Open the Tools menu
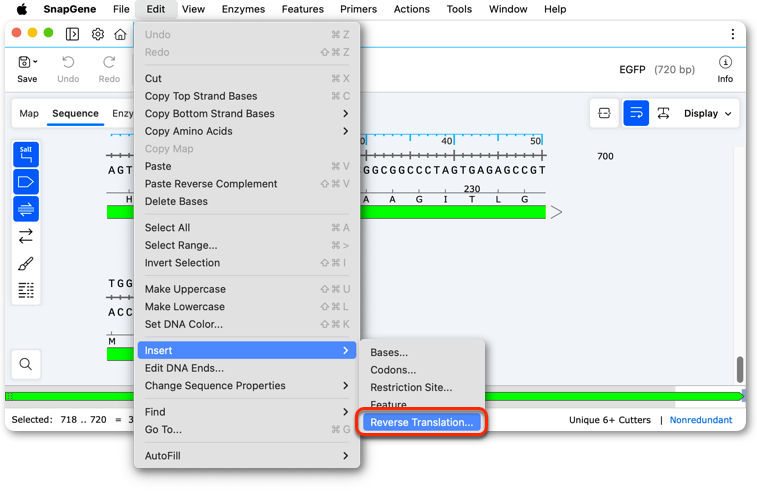 459,9
